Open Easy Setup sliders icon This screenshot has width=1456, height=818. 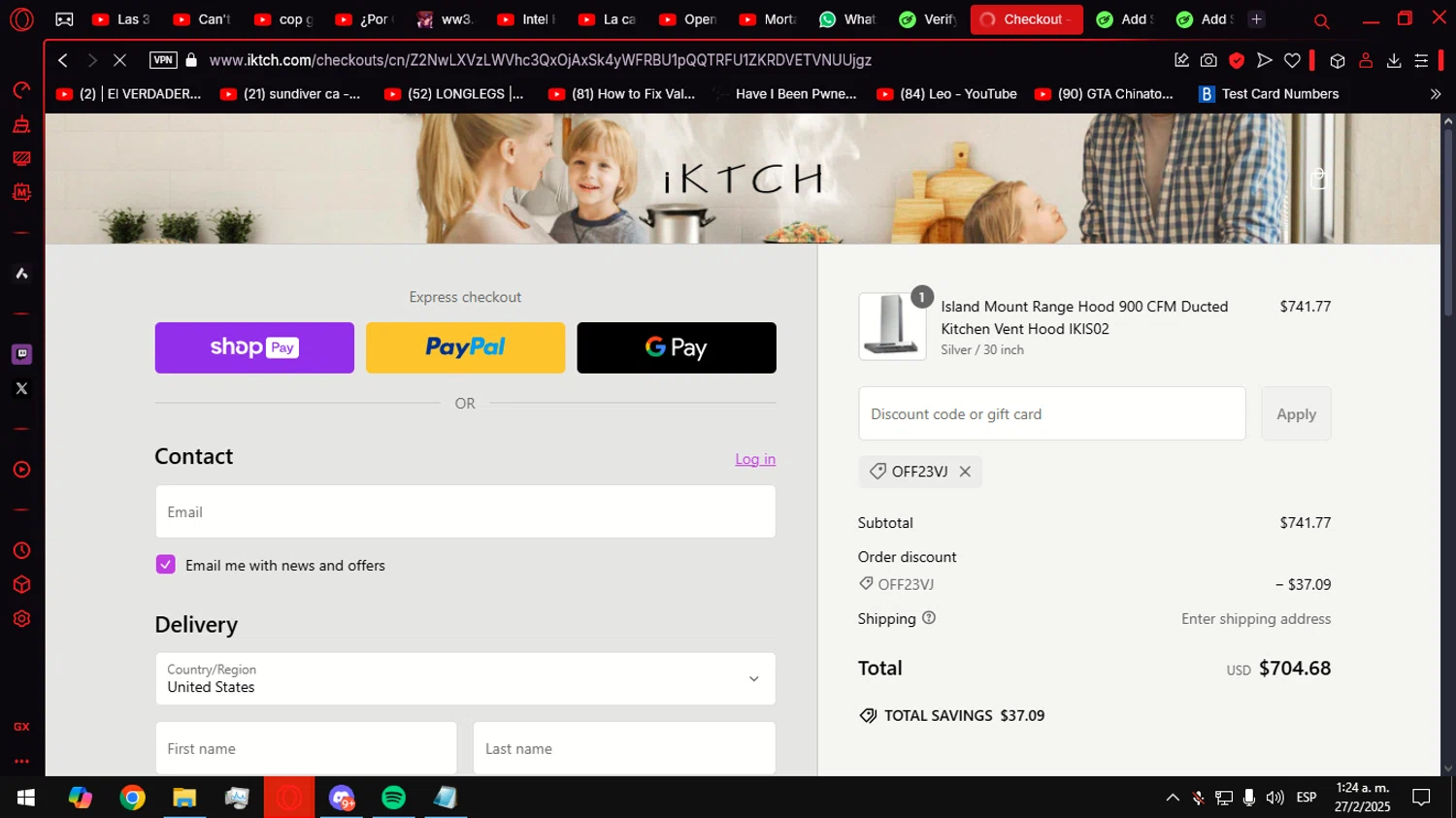point(1421,60)
